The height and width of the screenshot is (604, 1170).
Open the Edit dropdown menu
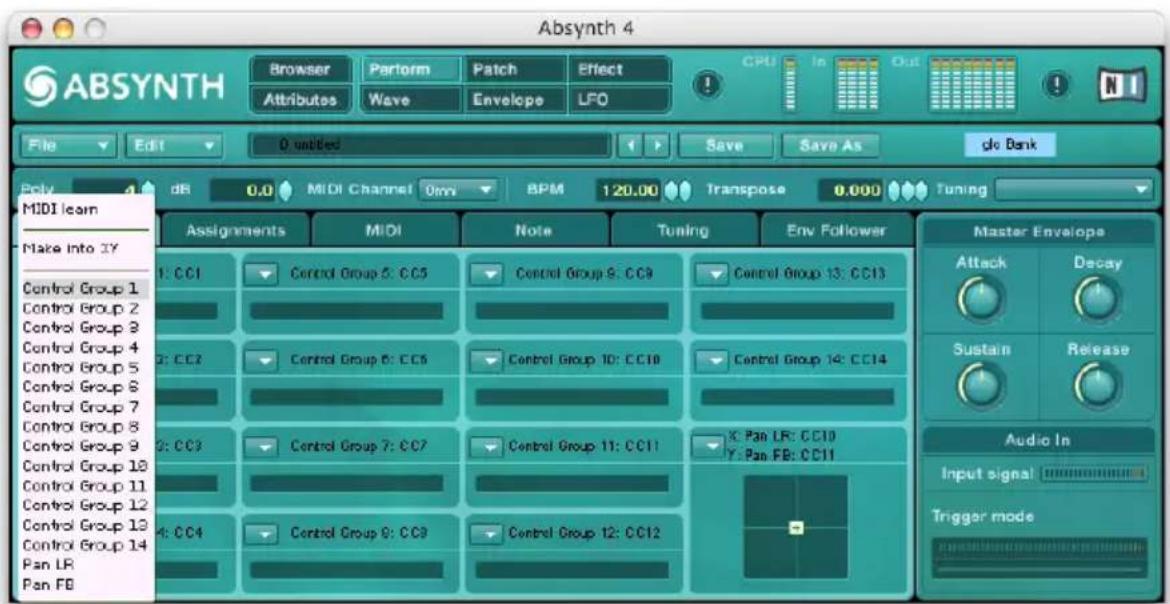coord(173,144)
